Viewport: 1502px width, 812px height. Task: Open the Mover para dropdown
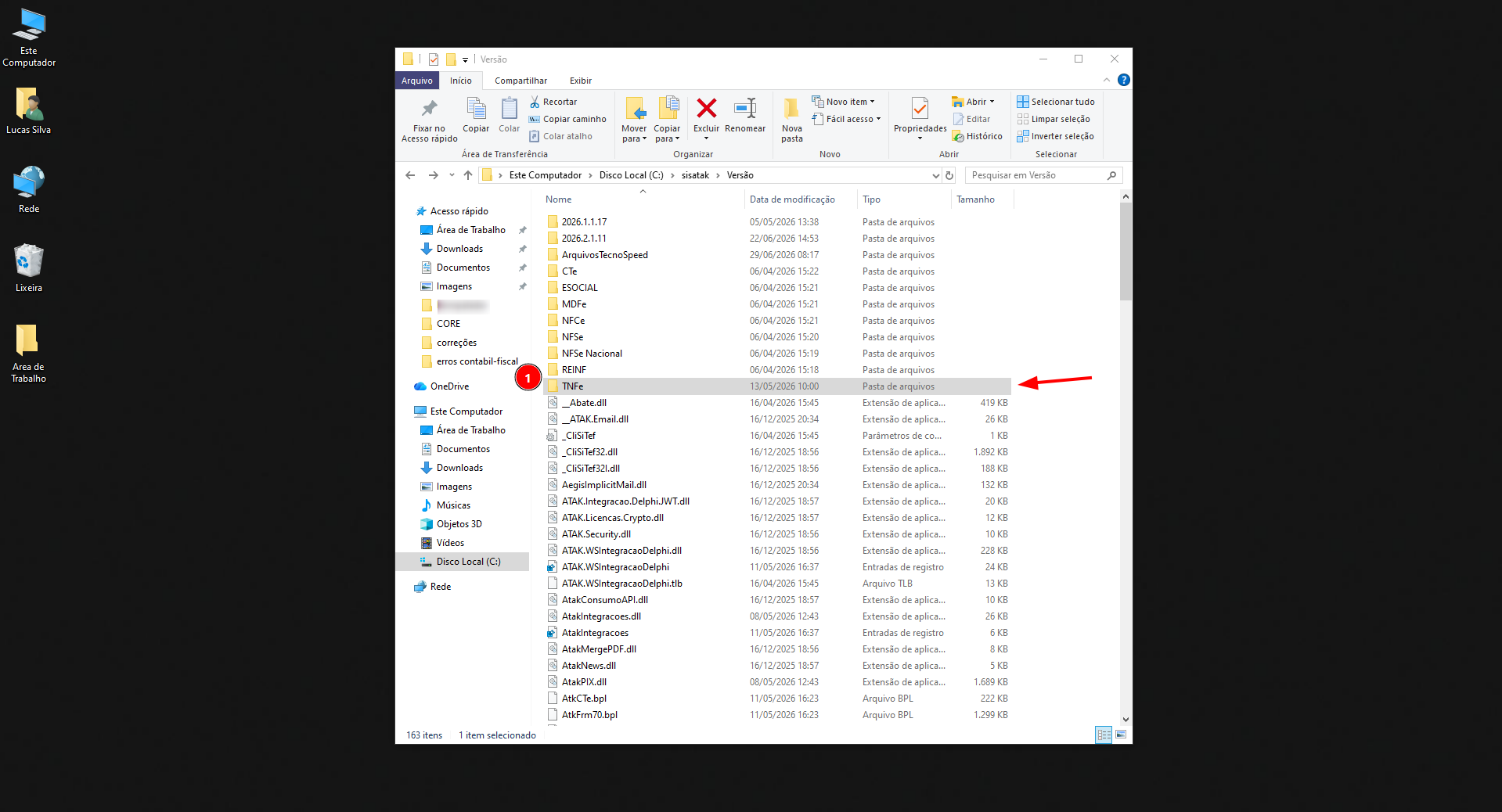pyautogui.click(x=634, y=135)
